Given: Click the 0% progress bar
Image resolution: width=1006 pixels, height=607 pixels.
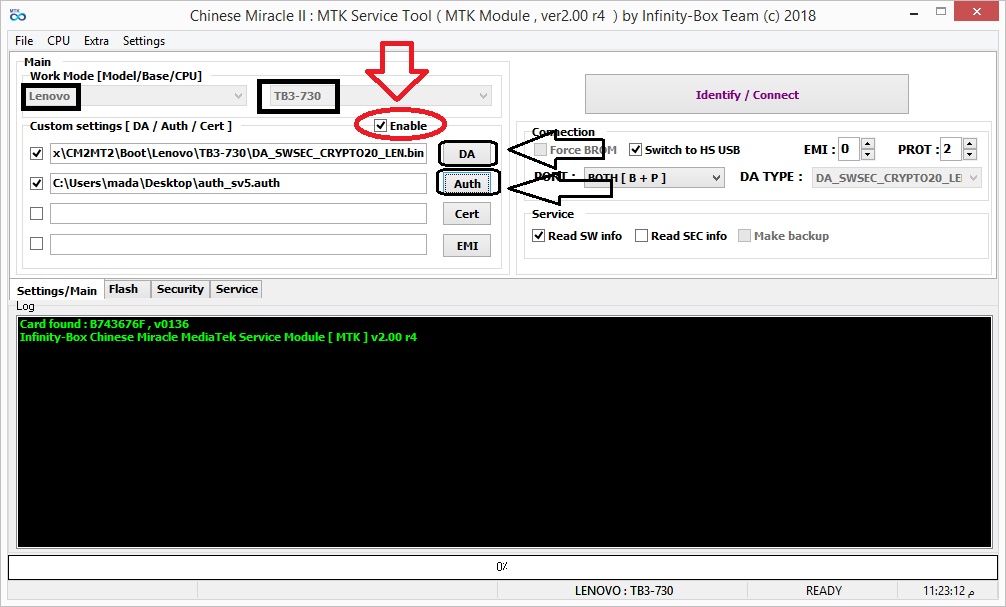Looking at the screenshot, I should coord(502,567).
